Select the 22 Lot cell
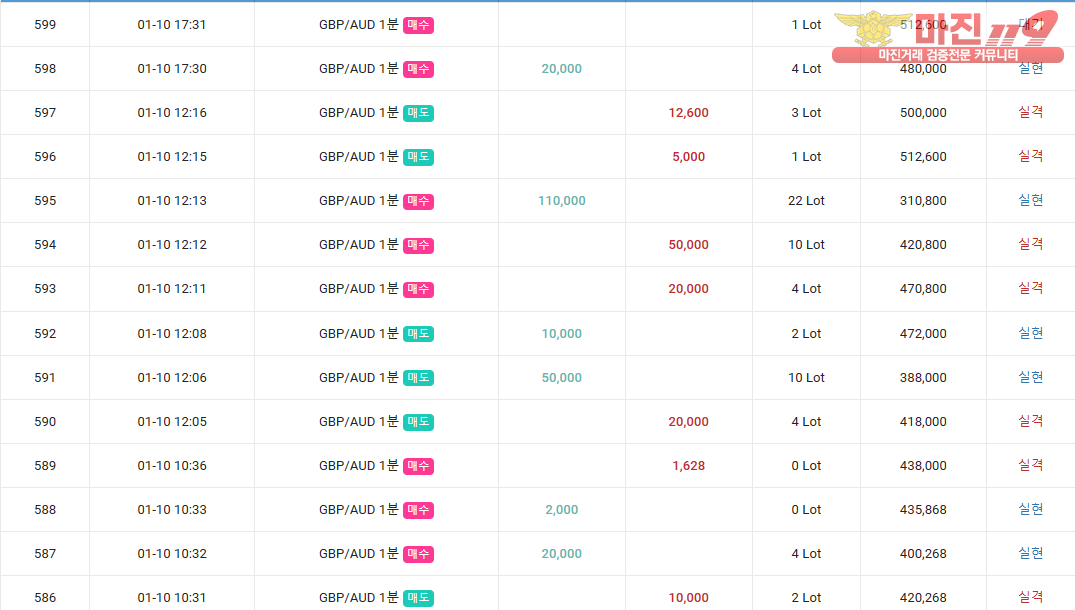 (x=806, y=201)
